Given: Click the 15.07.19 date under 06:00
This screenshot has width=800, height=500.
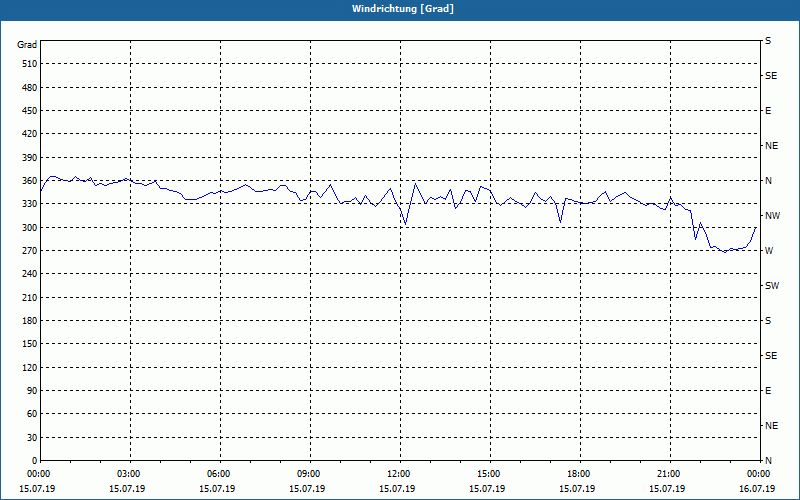Looking at the screenshot, I should pos(217,489).
